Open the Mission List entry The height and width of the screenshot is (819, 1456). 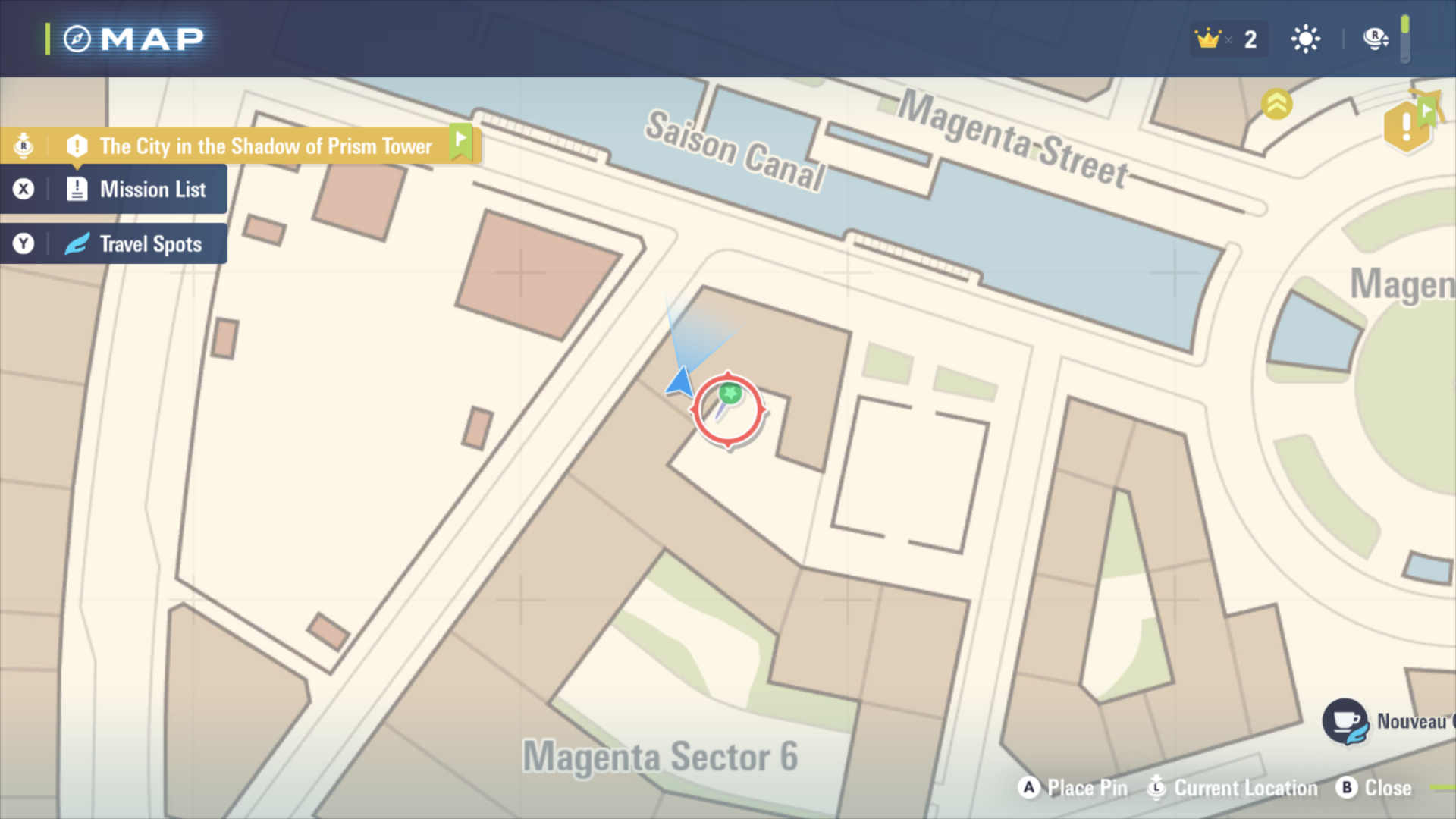click(x=114, y=189)
